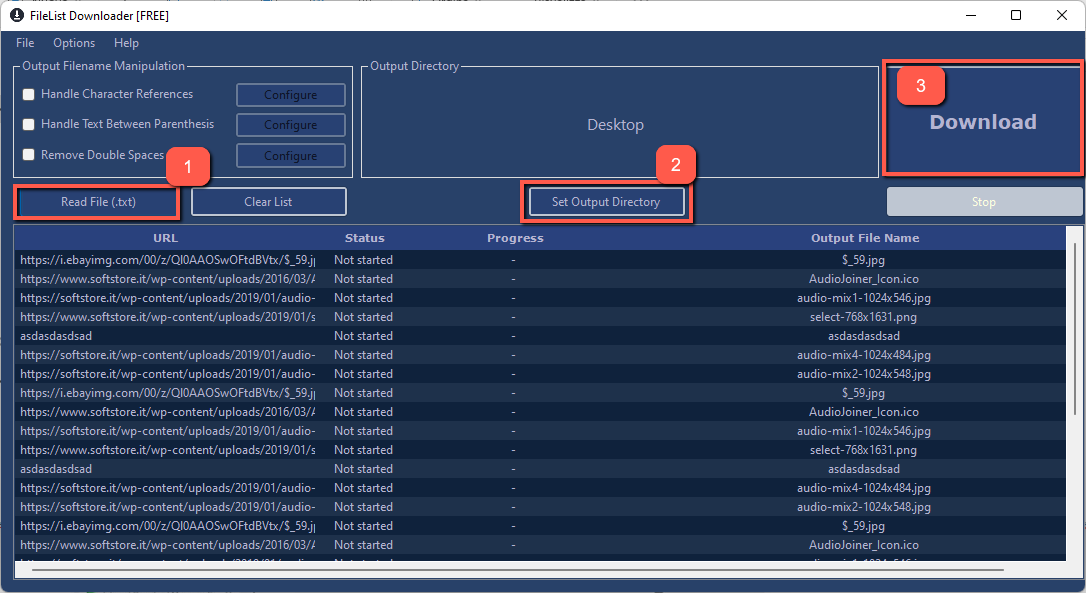Click the URL column header
Screen dimensions: 1086x593
click(x=165, y=238)
